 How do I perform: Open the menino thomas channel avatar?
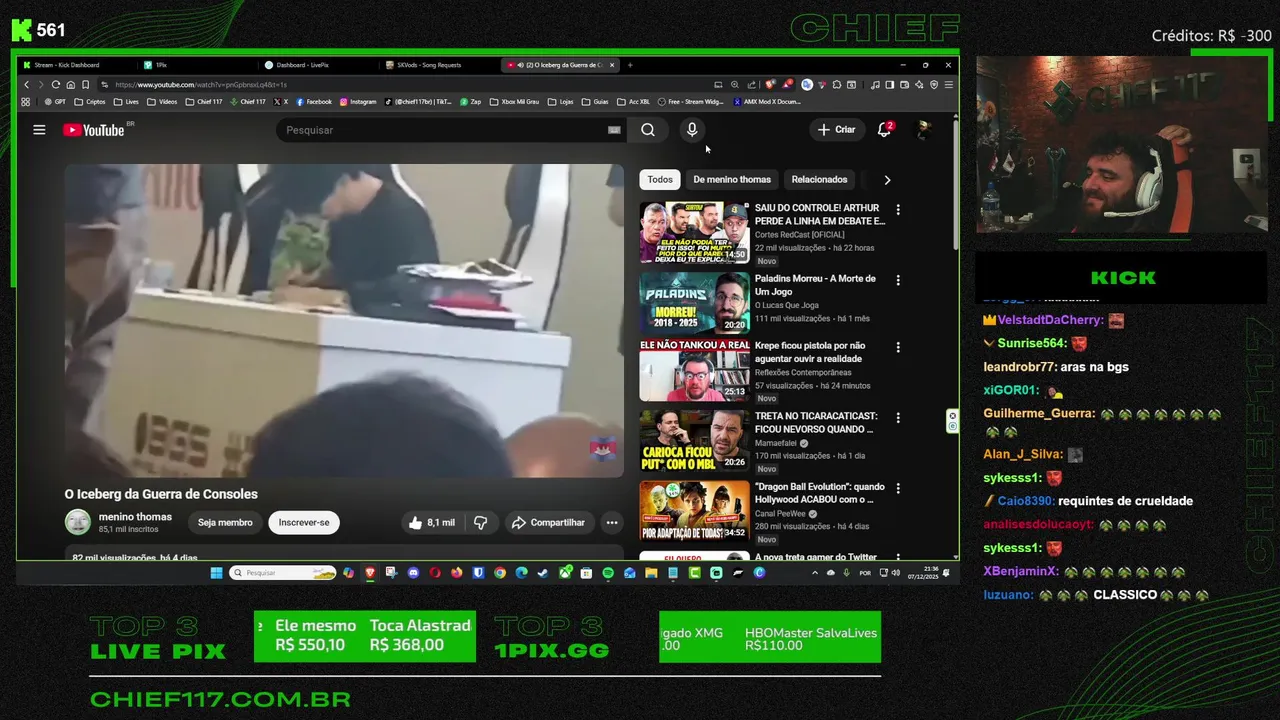(x=77, y=521)
